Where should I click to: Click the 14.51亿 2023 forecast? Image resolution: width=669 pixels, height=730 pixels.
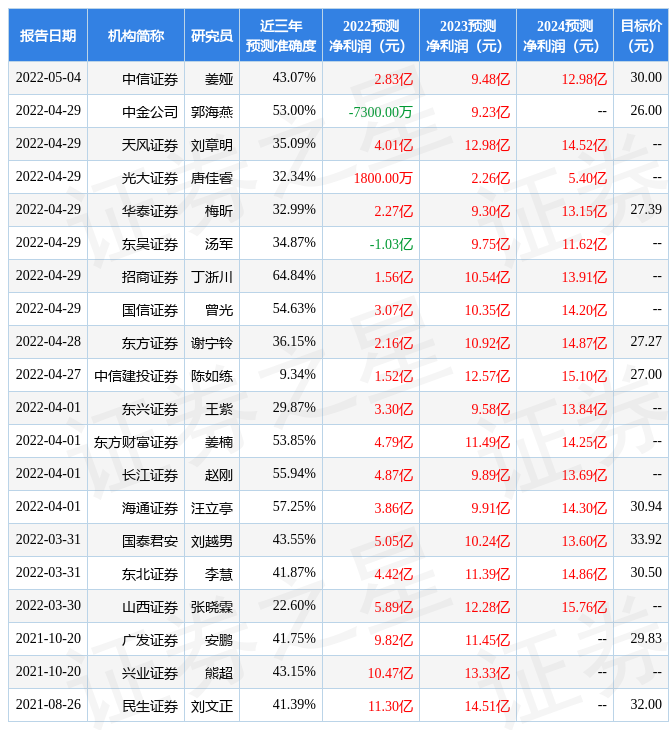tap(487, 707)
